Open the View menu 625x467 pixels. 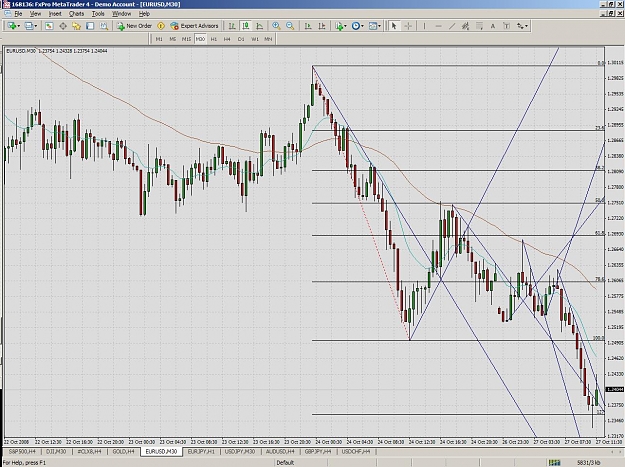[x=35, y=14]
